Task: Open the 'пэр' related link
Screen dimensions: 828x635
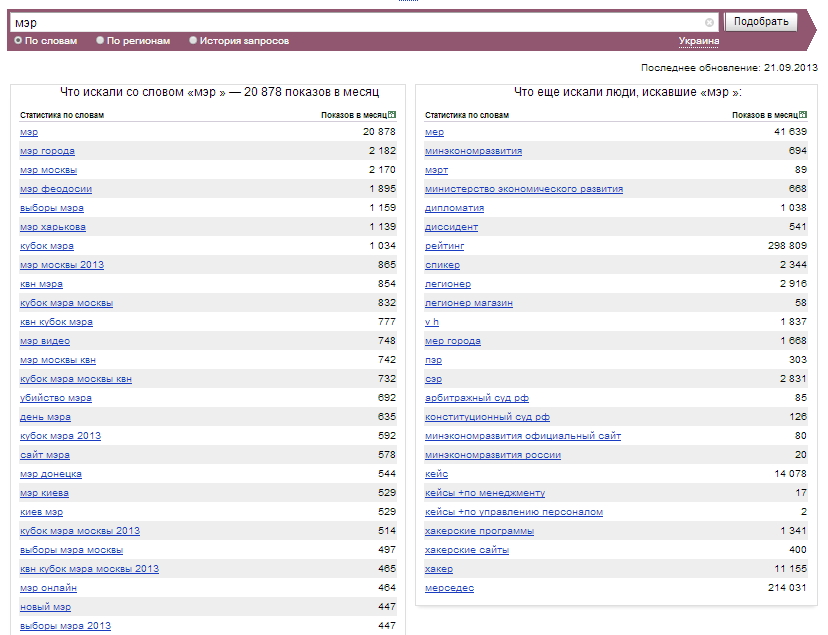Action: [x=434, y=360]
